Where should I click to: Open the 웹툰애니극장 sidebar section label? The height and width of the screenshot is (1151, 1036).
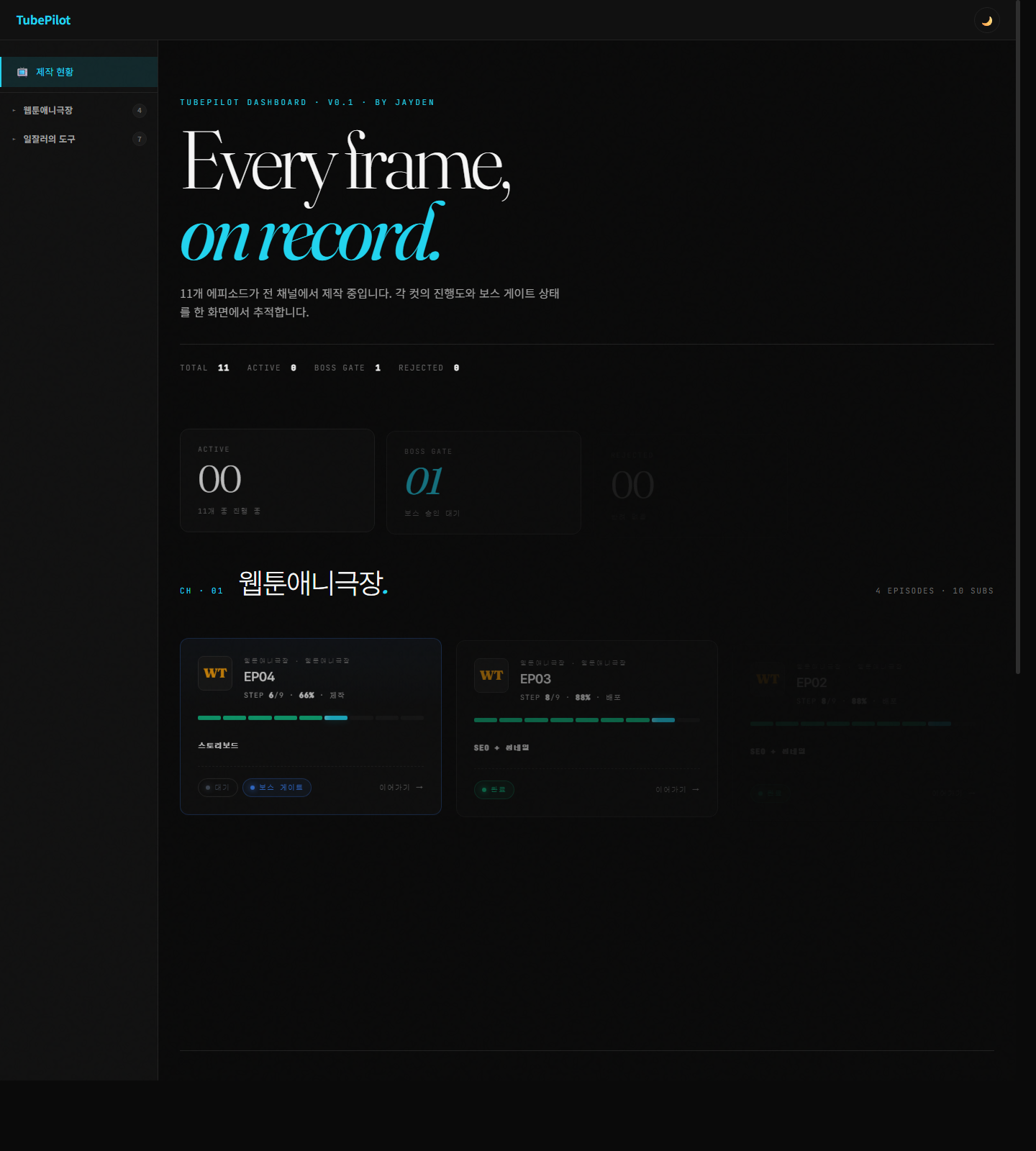point(48,110)
